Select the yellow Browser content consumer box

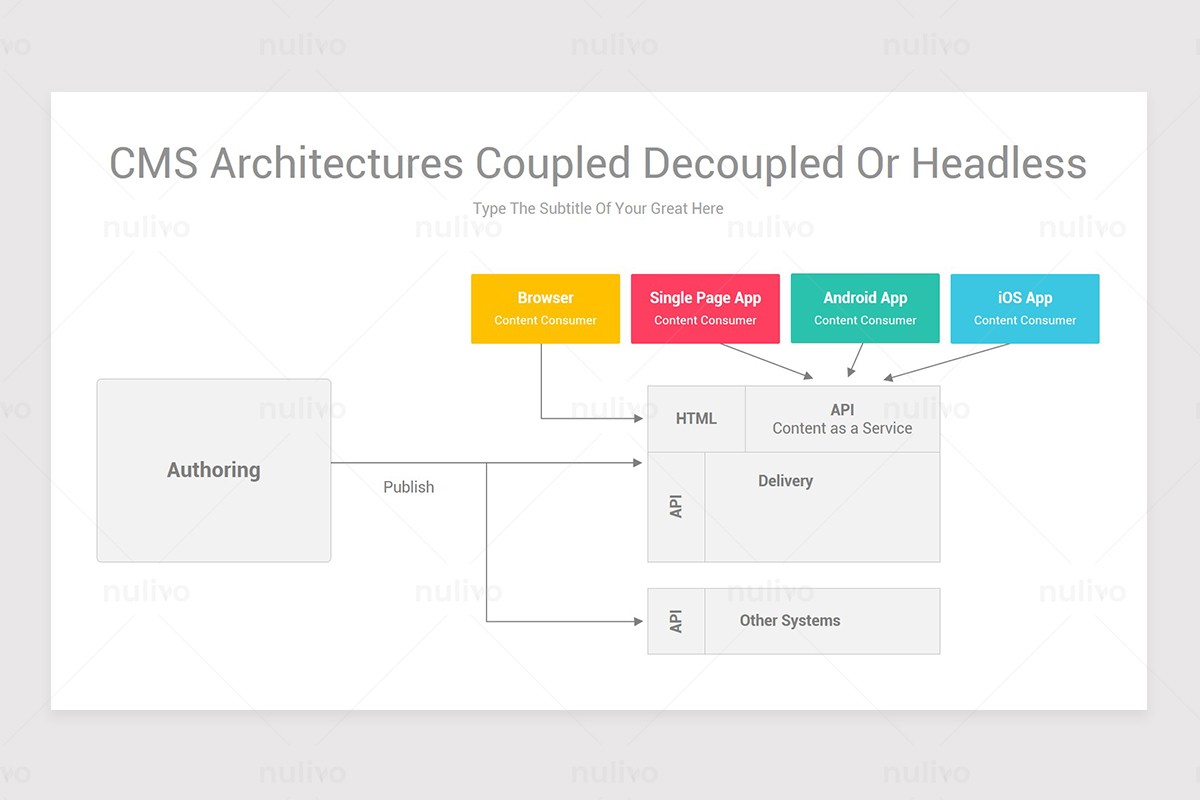(545, 308)
